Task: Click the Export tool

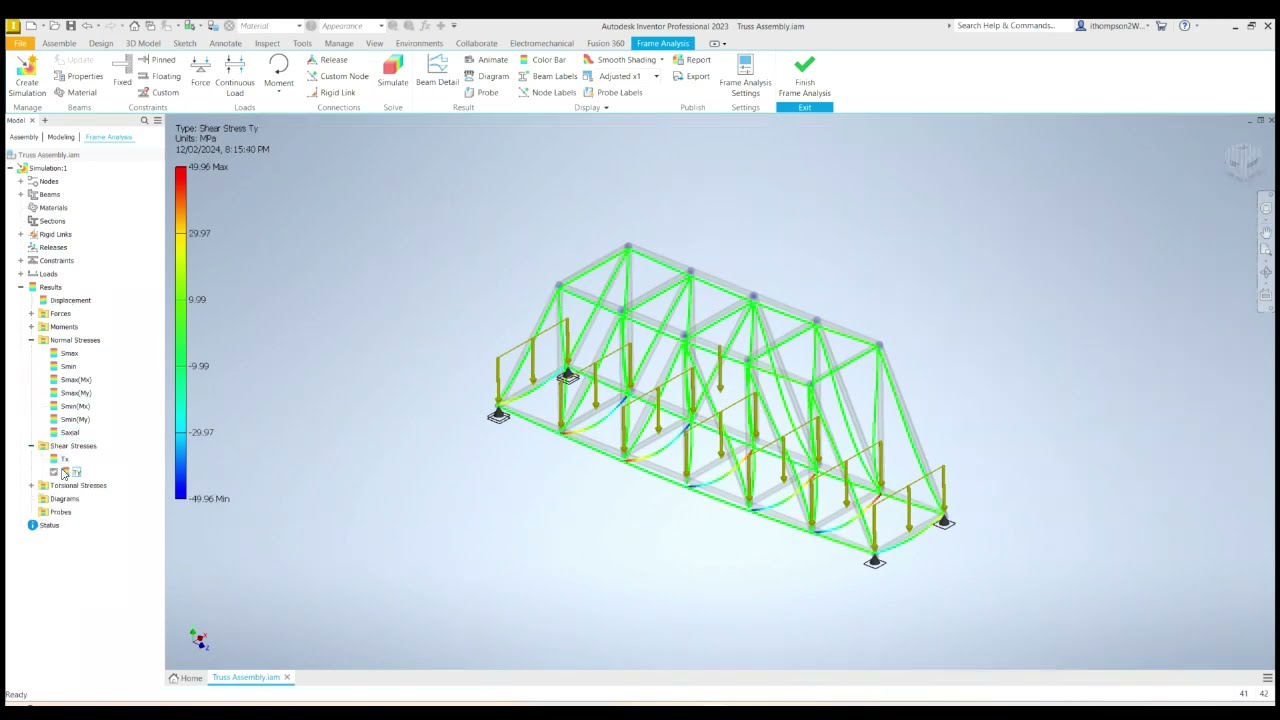Action: (691, 76)
